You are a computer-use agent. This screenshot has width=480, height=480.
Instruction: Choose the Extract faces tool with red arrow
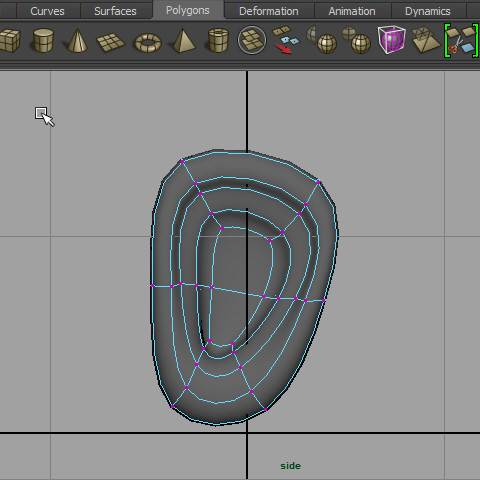click(286, 40)
